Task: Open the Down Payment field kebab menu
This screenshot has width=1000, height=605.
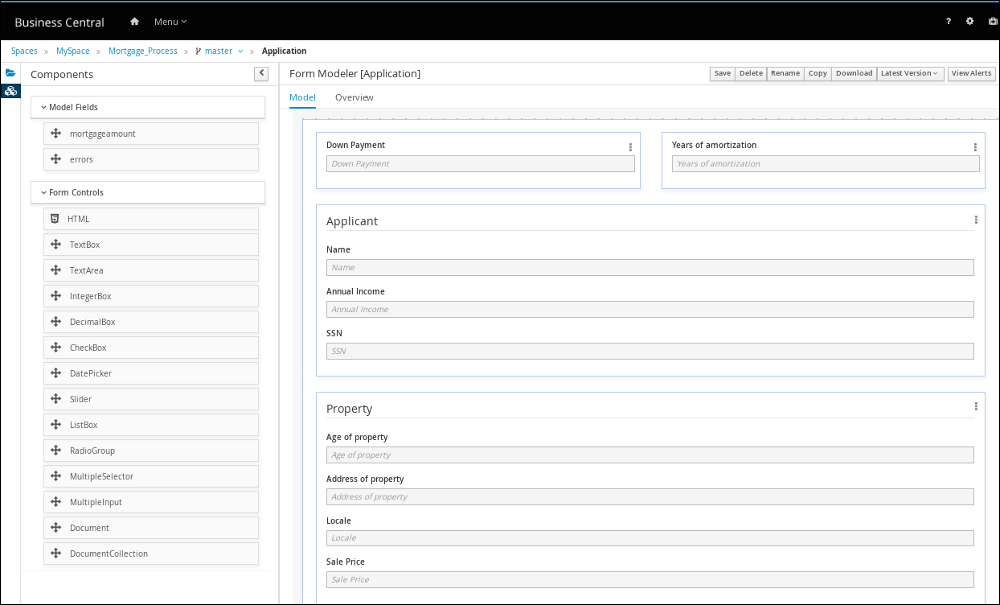Action: (630, 147)
